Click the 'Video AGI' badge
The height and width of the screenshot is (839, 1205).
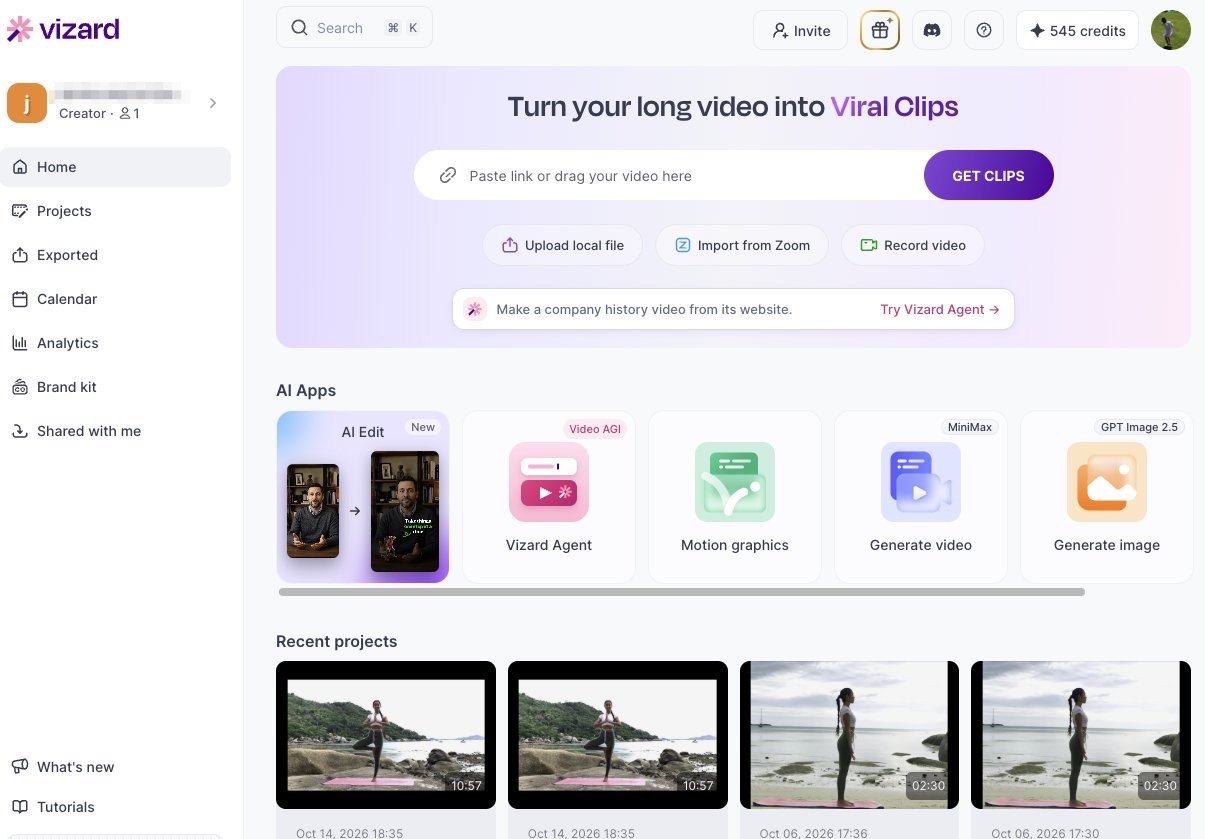[x=595, y=429]
